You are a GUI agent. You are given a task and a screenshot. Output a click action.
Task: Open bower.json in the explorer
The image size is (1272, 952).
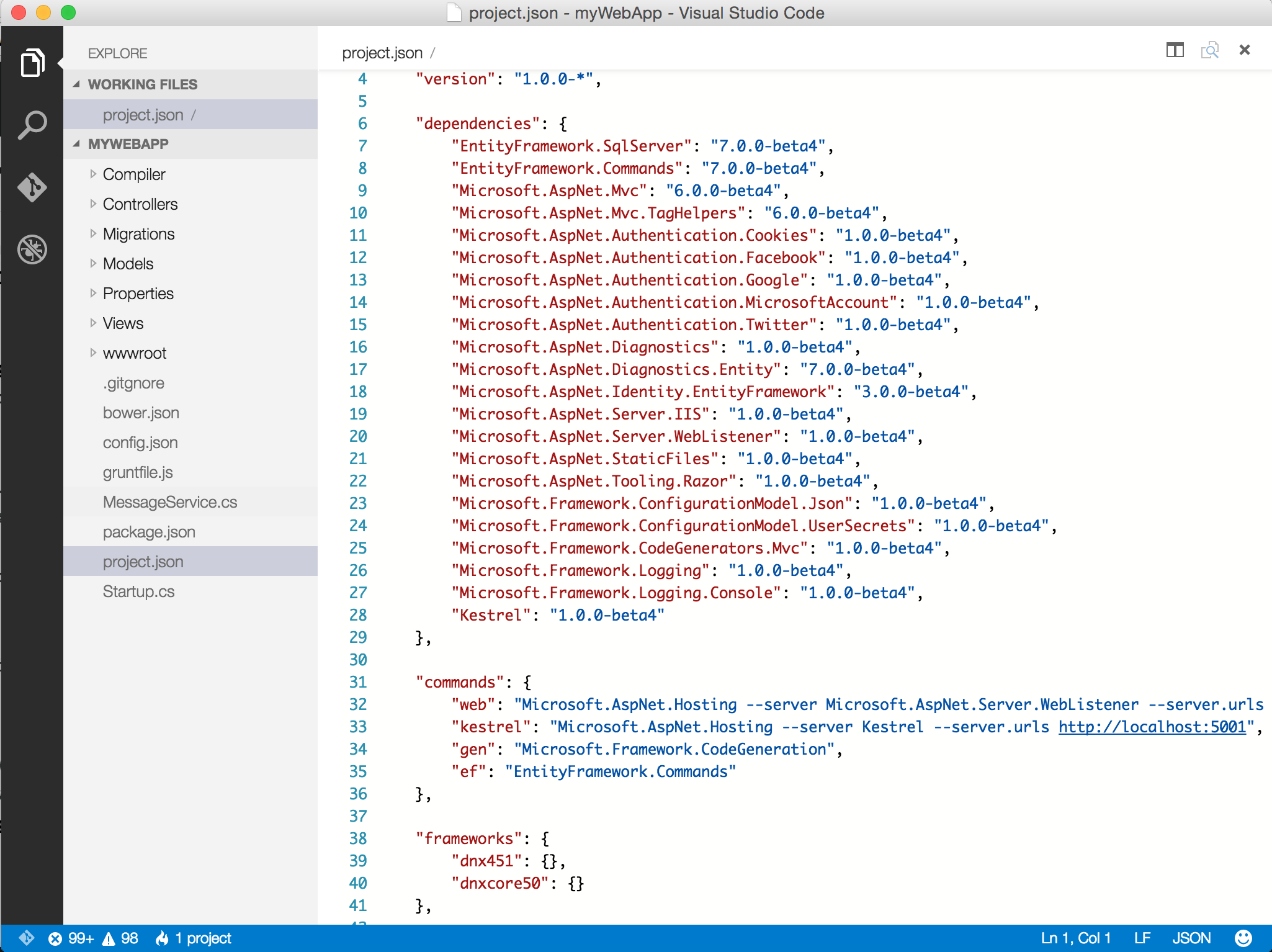pos(190,413)
